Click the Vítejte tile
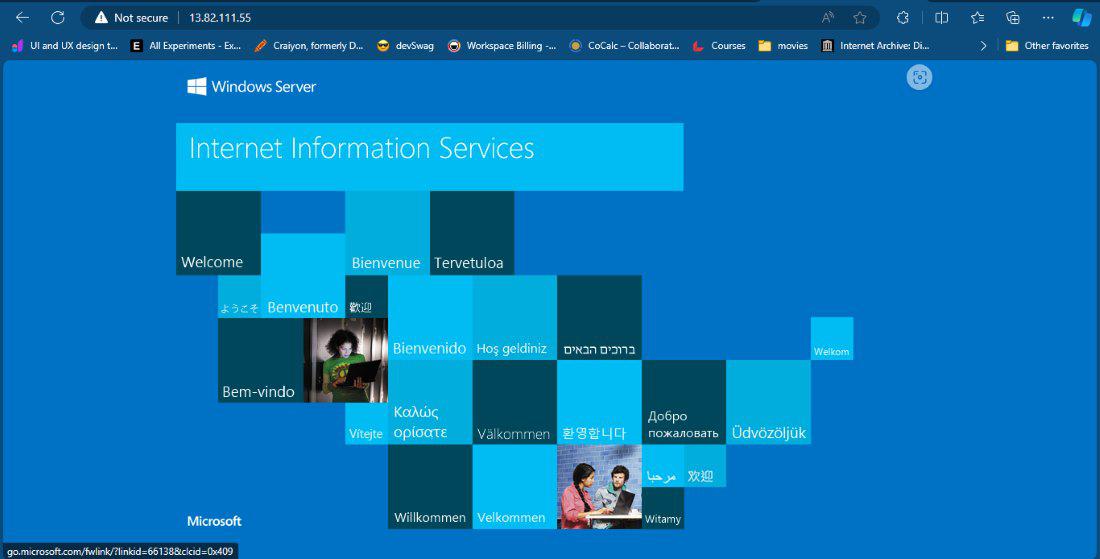Viewport: 1100px width, 559px height. [x=366, y=423]
